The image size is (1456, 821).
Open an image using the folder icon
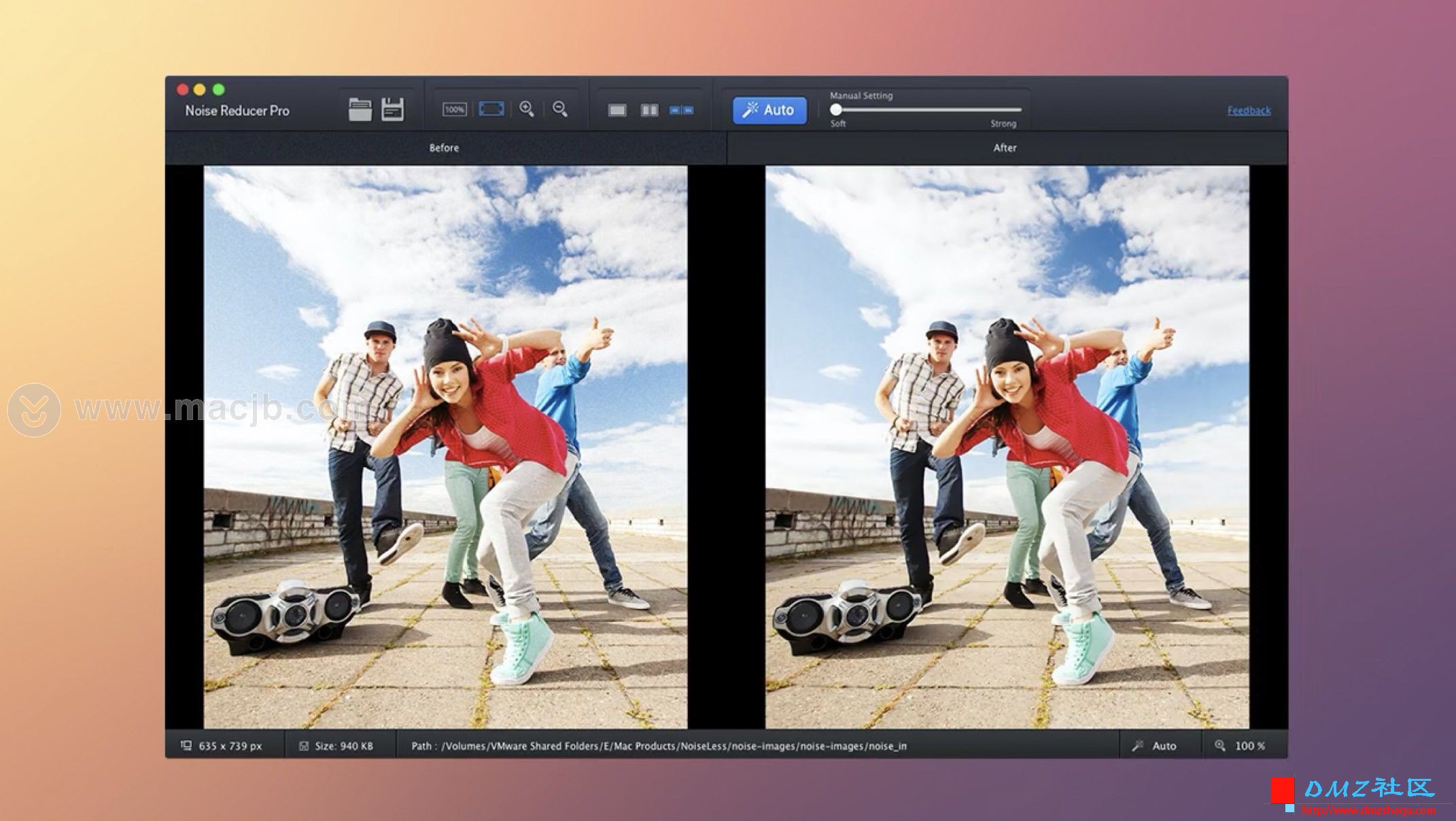pyautogui.click(x=360, y=109)
